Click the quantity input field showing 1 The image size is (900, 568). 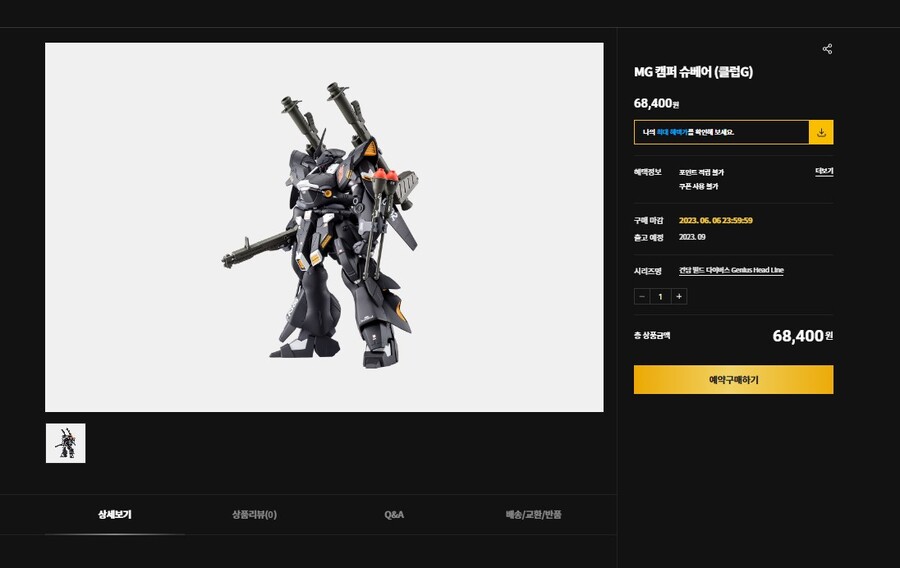(660, 296)
